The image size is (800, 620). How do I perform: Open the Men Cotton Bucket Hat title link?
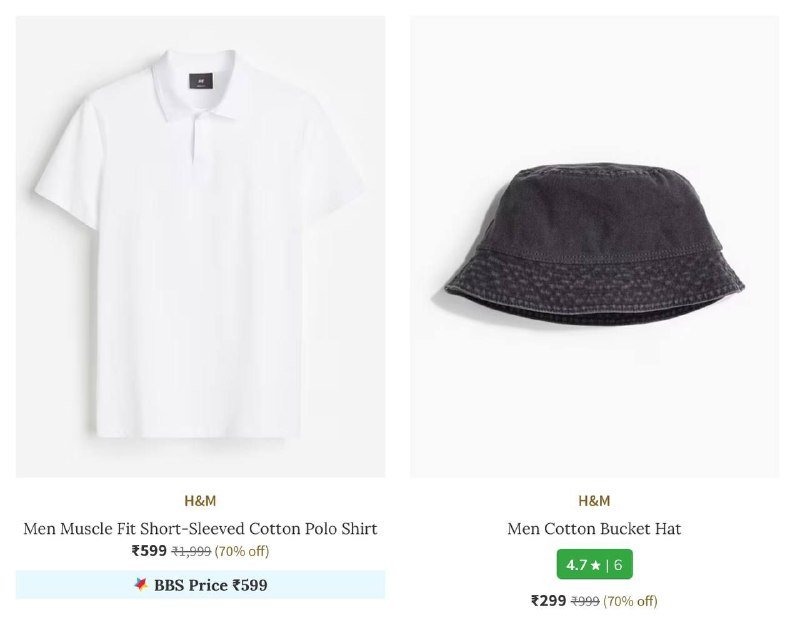[x=594, y=528]
